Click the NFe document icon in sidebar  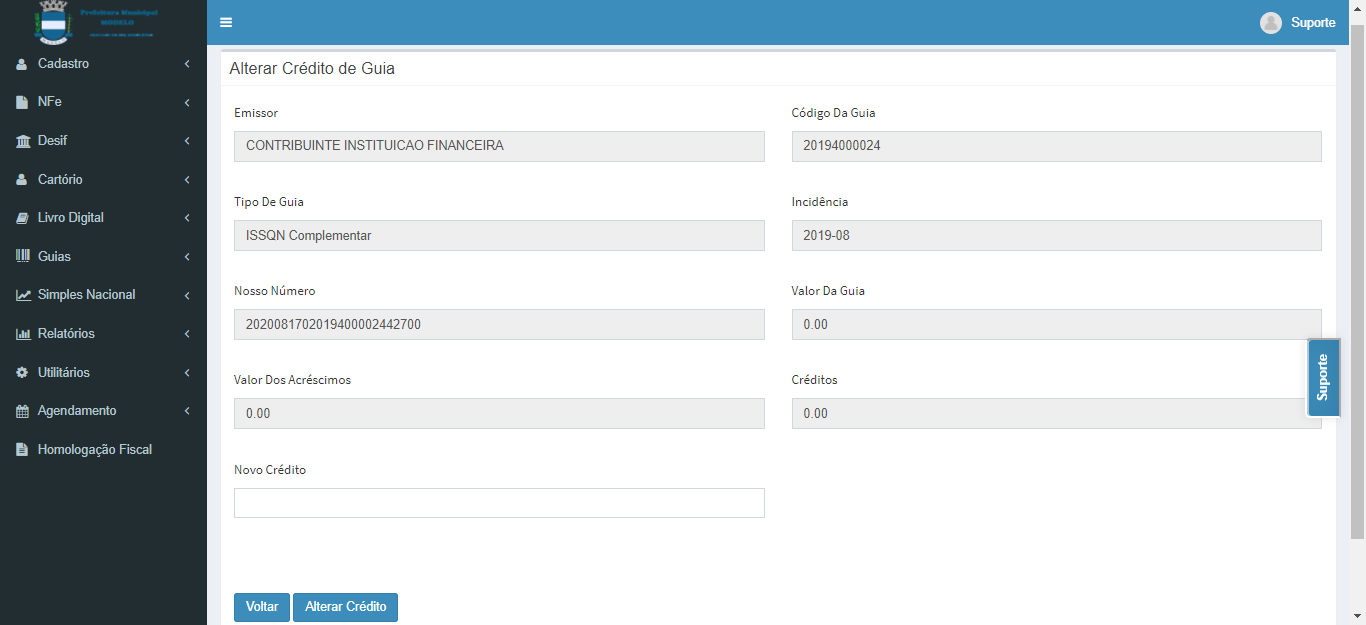pyautogui.click(x=22, y=102)
